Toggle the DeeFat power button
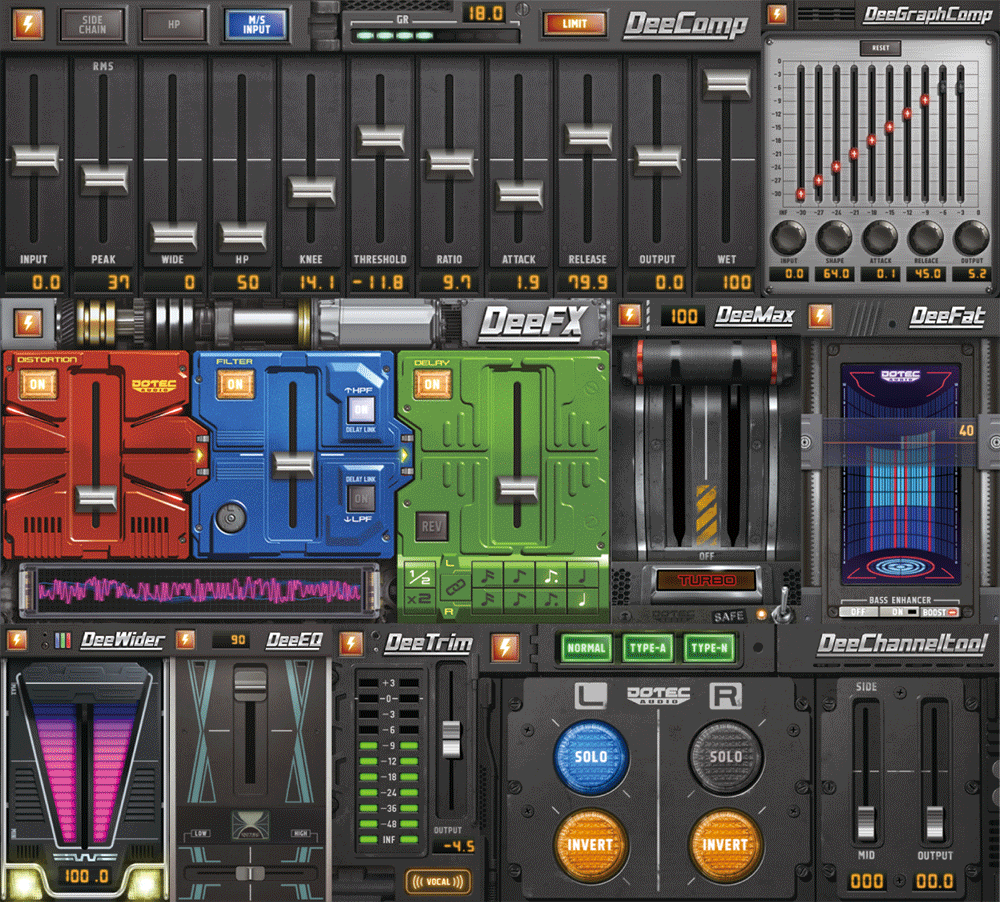The width and height of the screenshot is (1000, 902). click(820, 315)
